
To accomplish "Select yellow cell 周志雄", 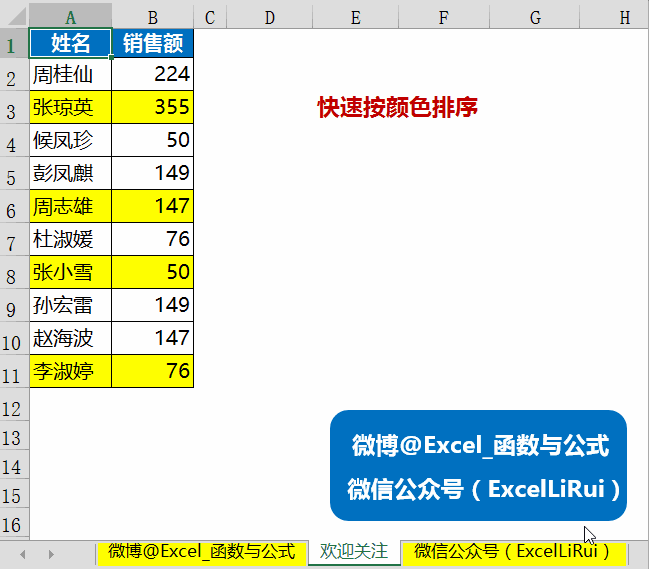I will (70, 206).
